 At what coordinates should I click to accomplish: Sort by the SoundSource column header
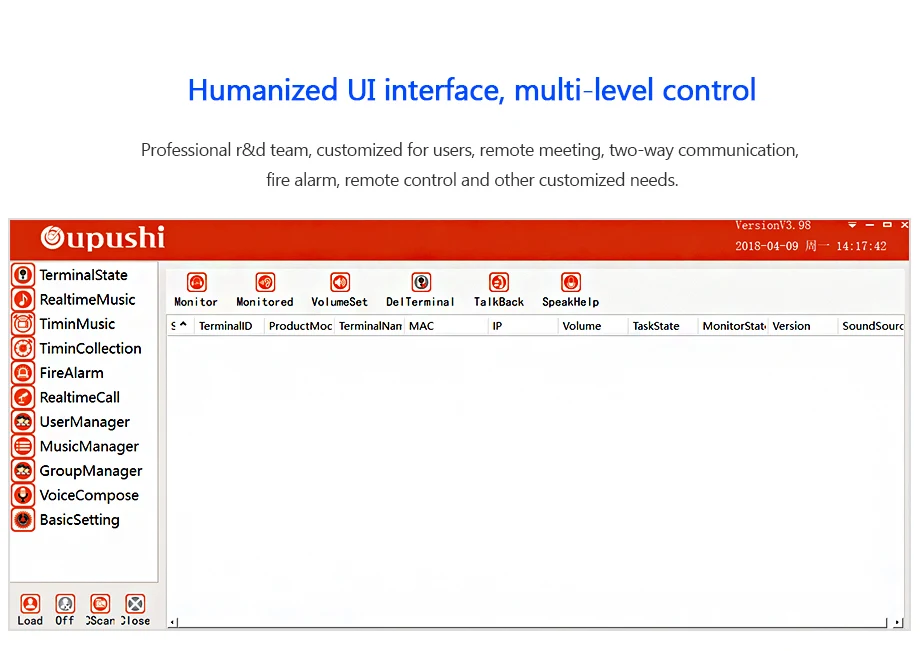872,326
